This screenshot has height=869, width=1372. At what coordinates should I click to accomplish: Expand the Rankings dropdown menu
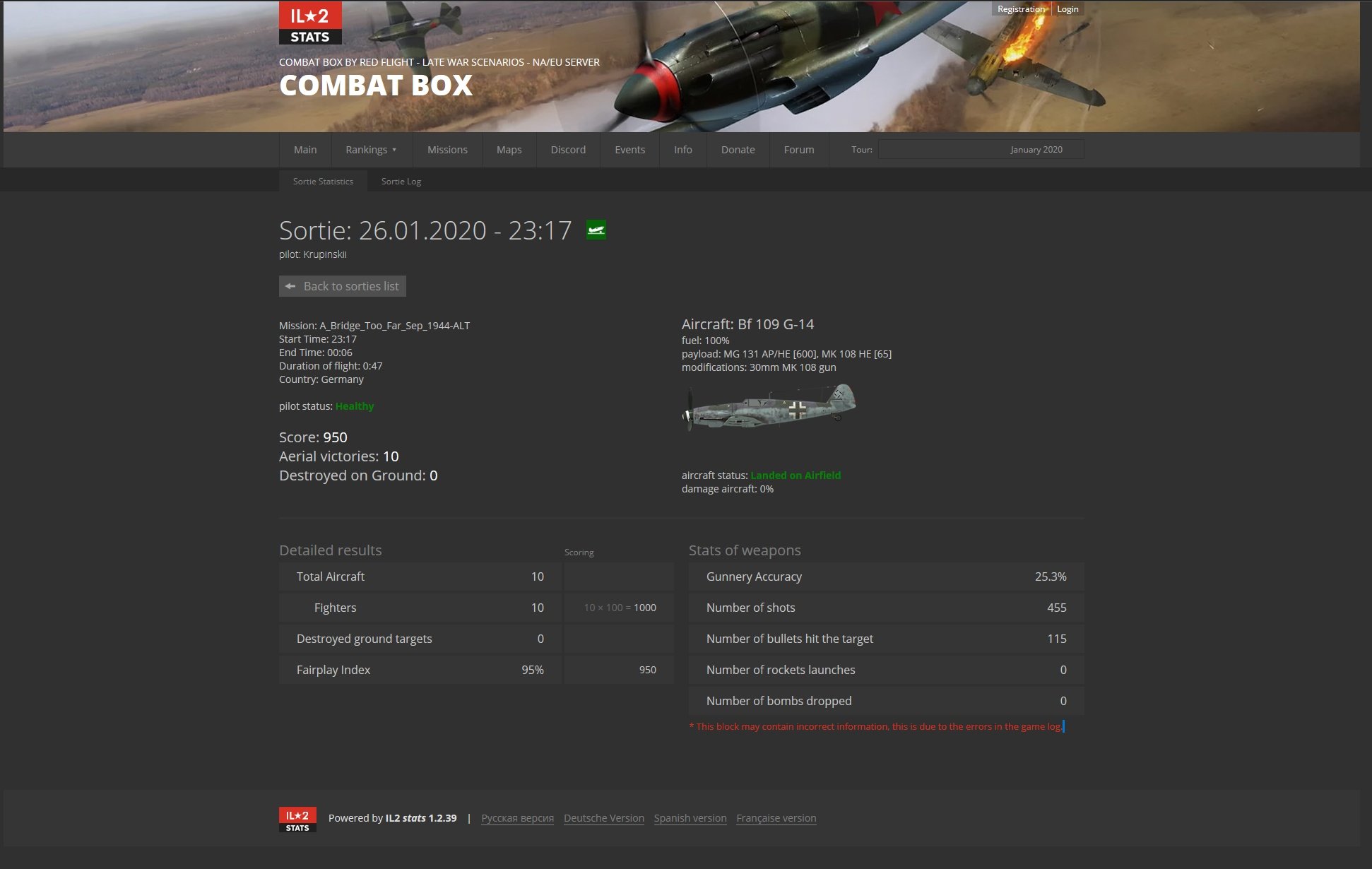click(x=371, y=150)
